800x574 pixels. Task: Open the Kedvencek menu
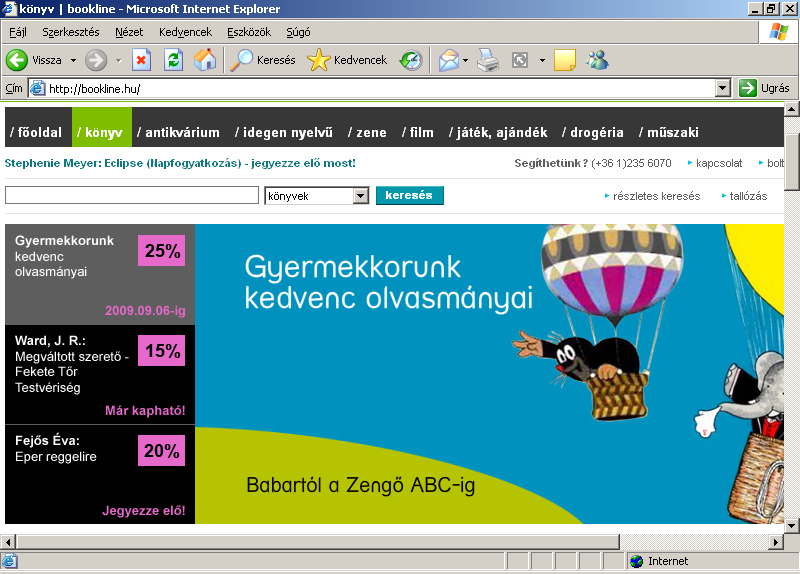pyautogui.click(x=185, y=32)
